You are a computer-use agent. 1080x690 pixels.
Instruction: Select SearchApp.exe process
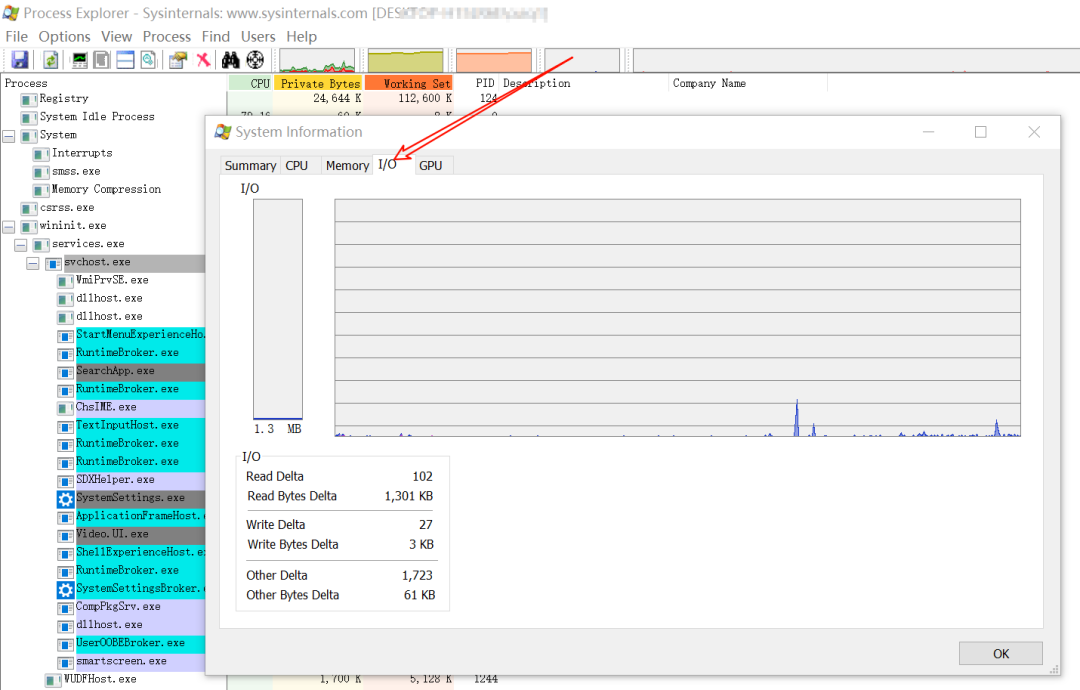point(115,371)
